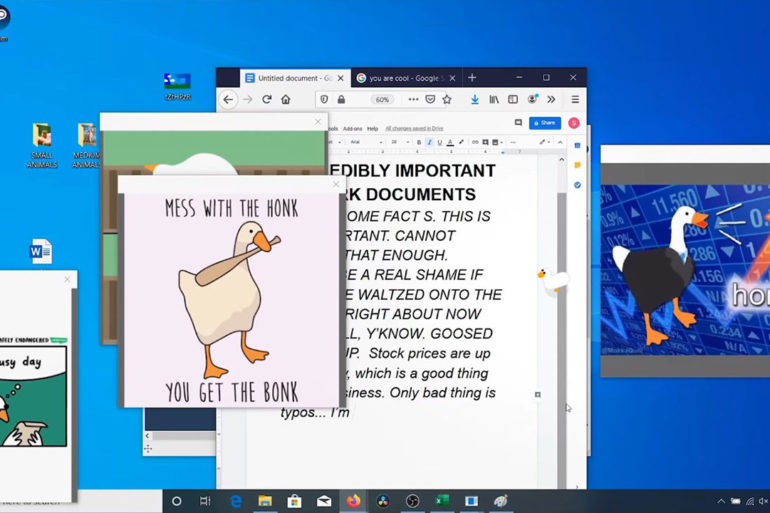Viewport: 770px width, 513px height.
Task: Open Task View on taskbar
Action: 205,501
